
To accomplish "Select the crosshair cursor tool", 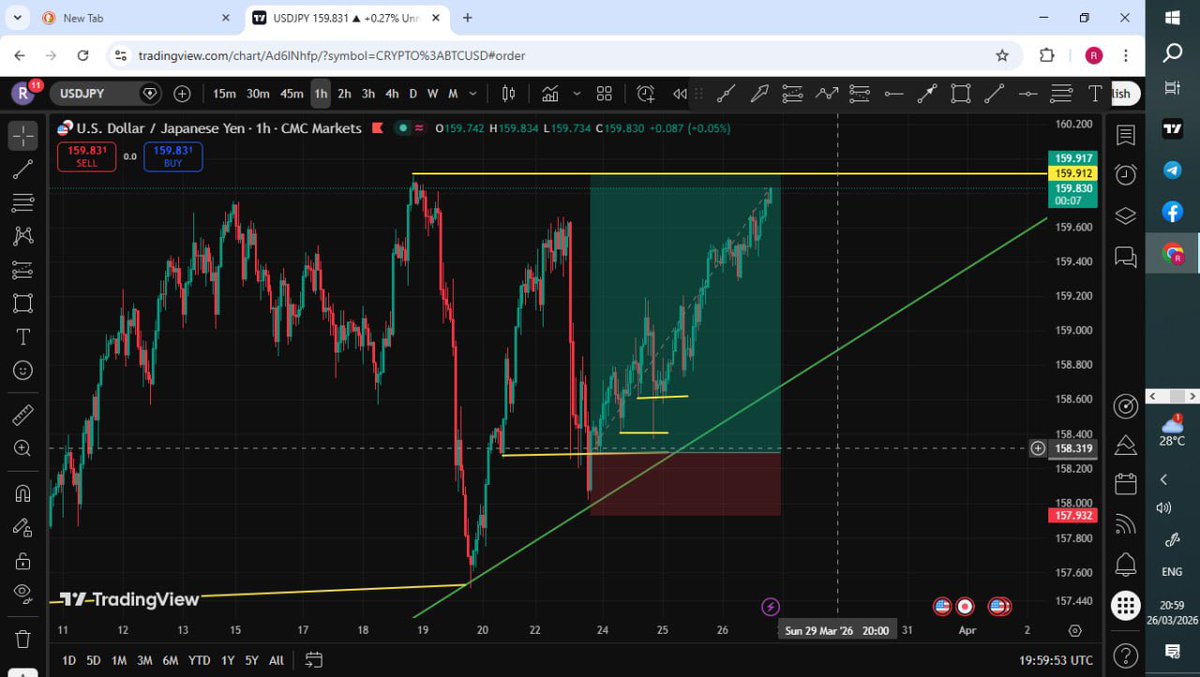I will tap(23, 135).
